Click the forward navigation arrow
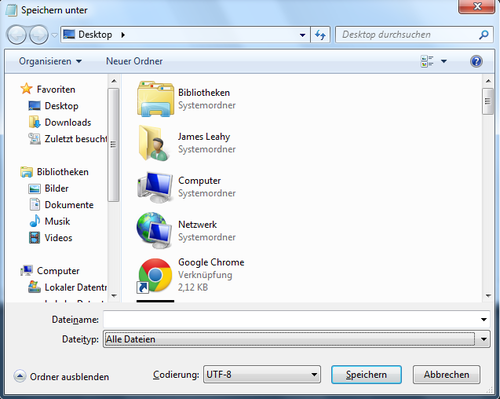The width and height of the screenshot is (500, 399). [39, 35]
